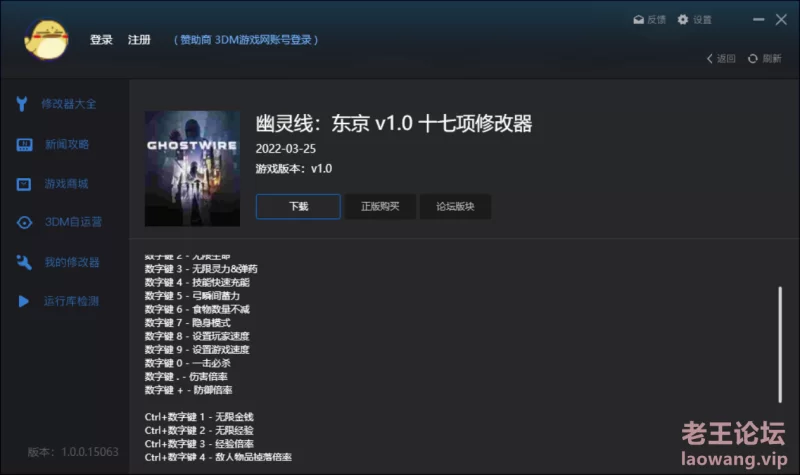Click the title 幽灵线：东京 v1.0 十七项修改器

coord(393,123)
